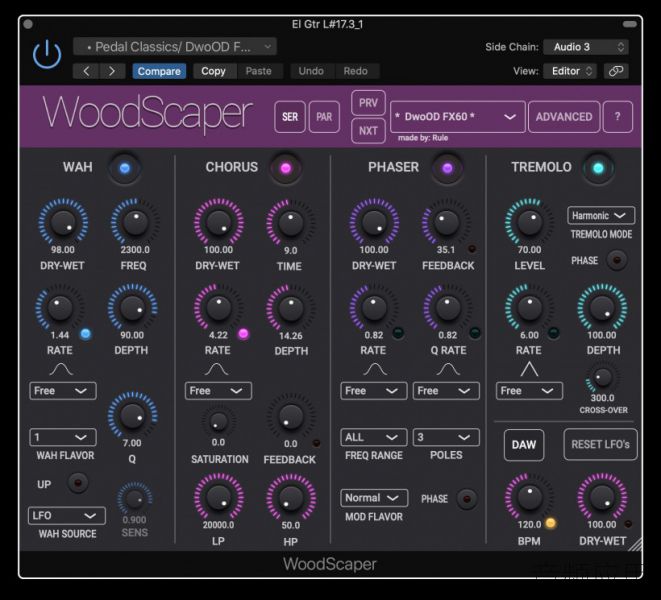661x600 pixels.
Task: Toggle the WAH UP button
Action: click(x=78, y=483)
